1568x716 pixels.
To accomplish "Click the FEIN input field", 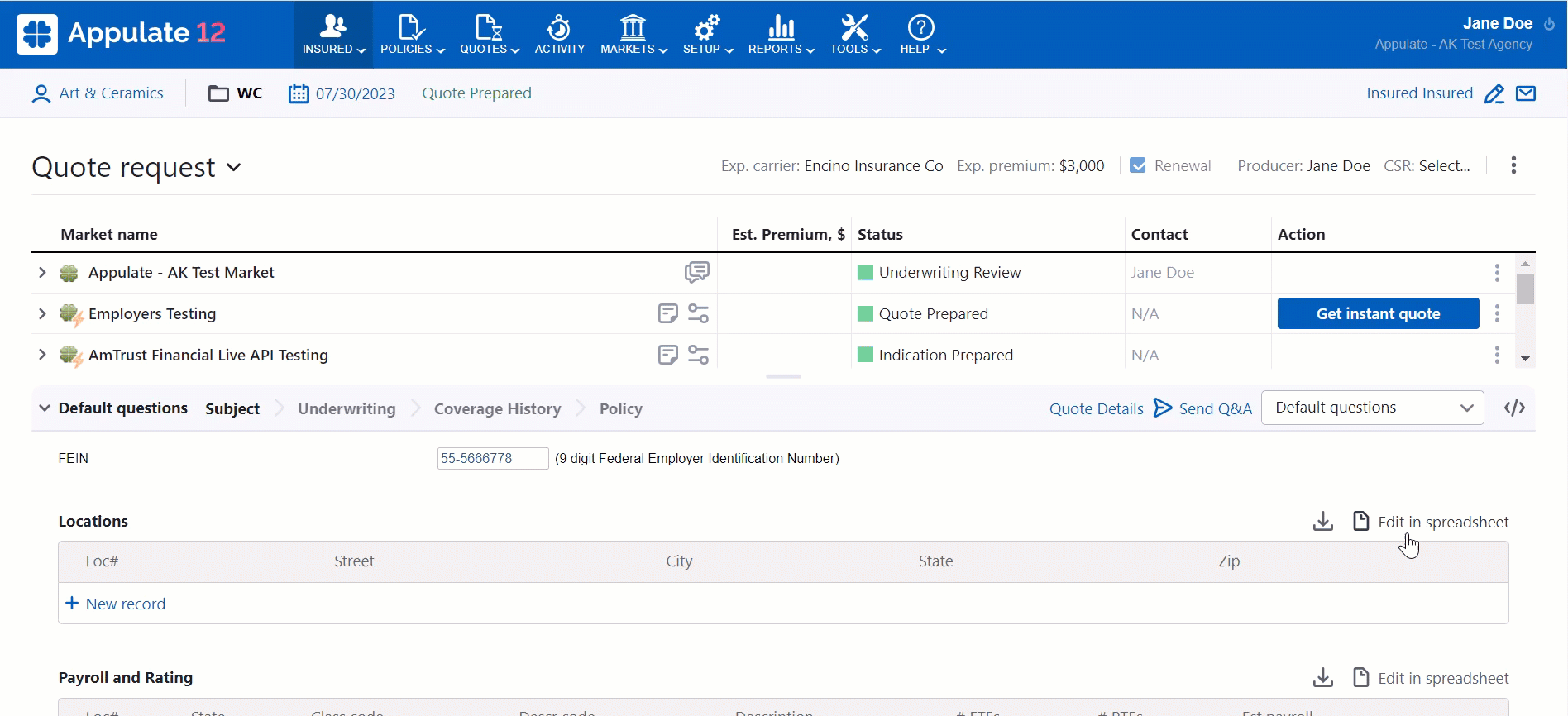I will [x=493, y=458].
